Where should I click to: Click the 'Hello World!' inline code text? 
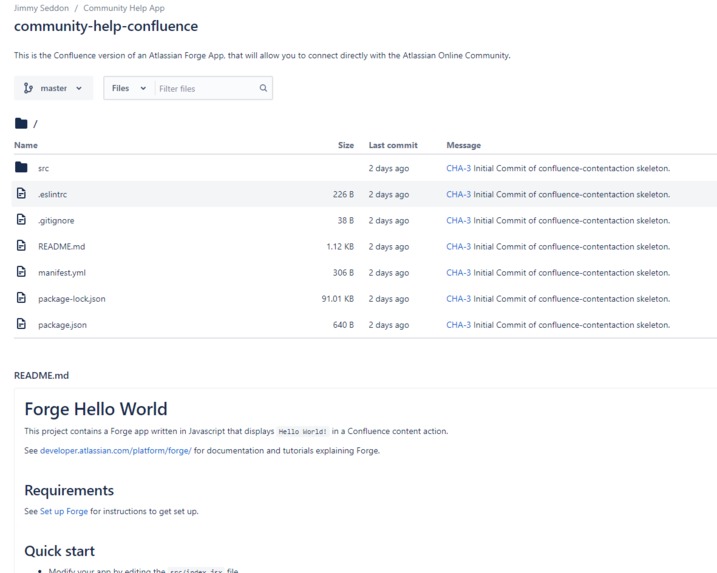point(303,431)
